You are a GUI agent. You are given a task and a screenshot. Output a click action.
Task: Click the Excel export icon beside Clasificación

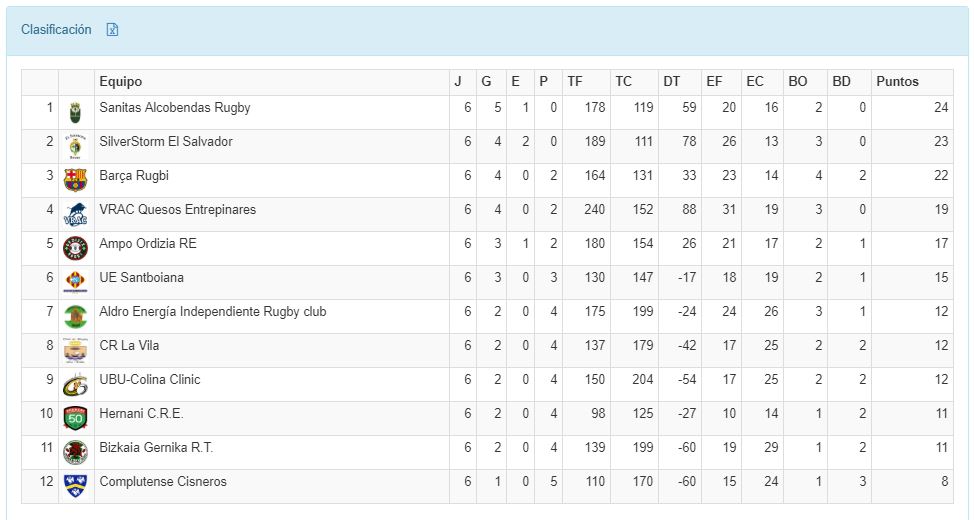pyautogui.click(x=113, y=30)
